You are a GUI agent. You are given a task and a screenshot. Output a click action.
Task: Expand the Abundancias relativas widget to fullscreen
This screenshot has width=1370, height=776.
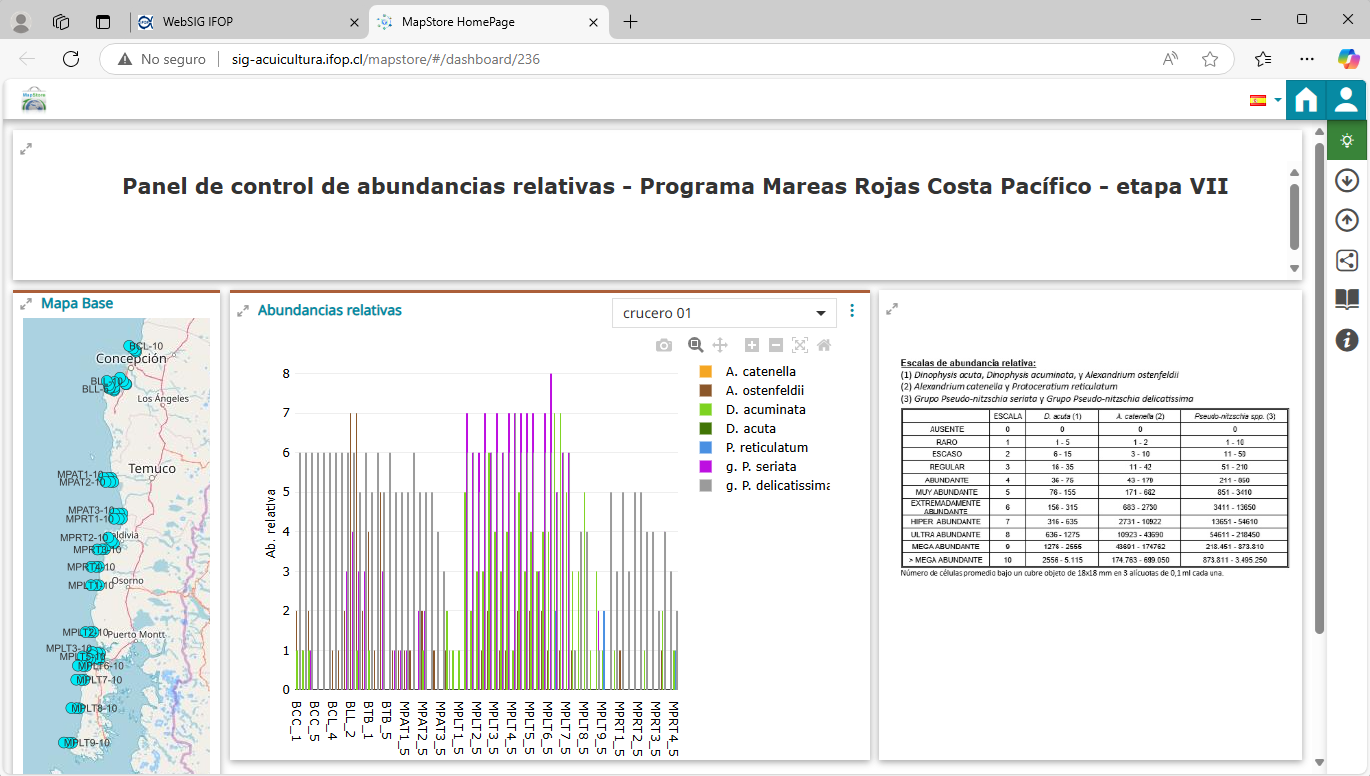point(243,310)
